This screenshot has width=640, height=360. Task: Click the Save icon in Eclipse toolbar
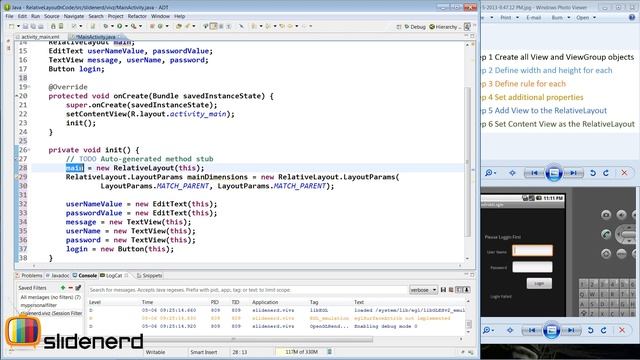(x=25, y=26)
